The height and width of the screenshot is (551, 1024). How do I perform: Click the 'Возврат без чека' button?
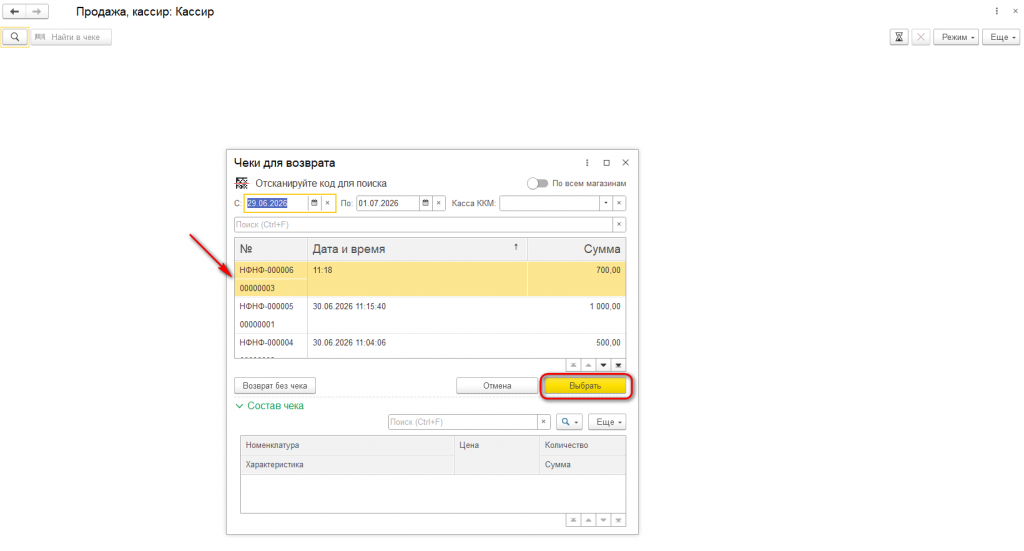click(275, 386)
